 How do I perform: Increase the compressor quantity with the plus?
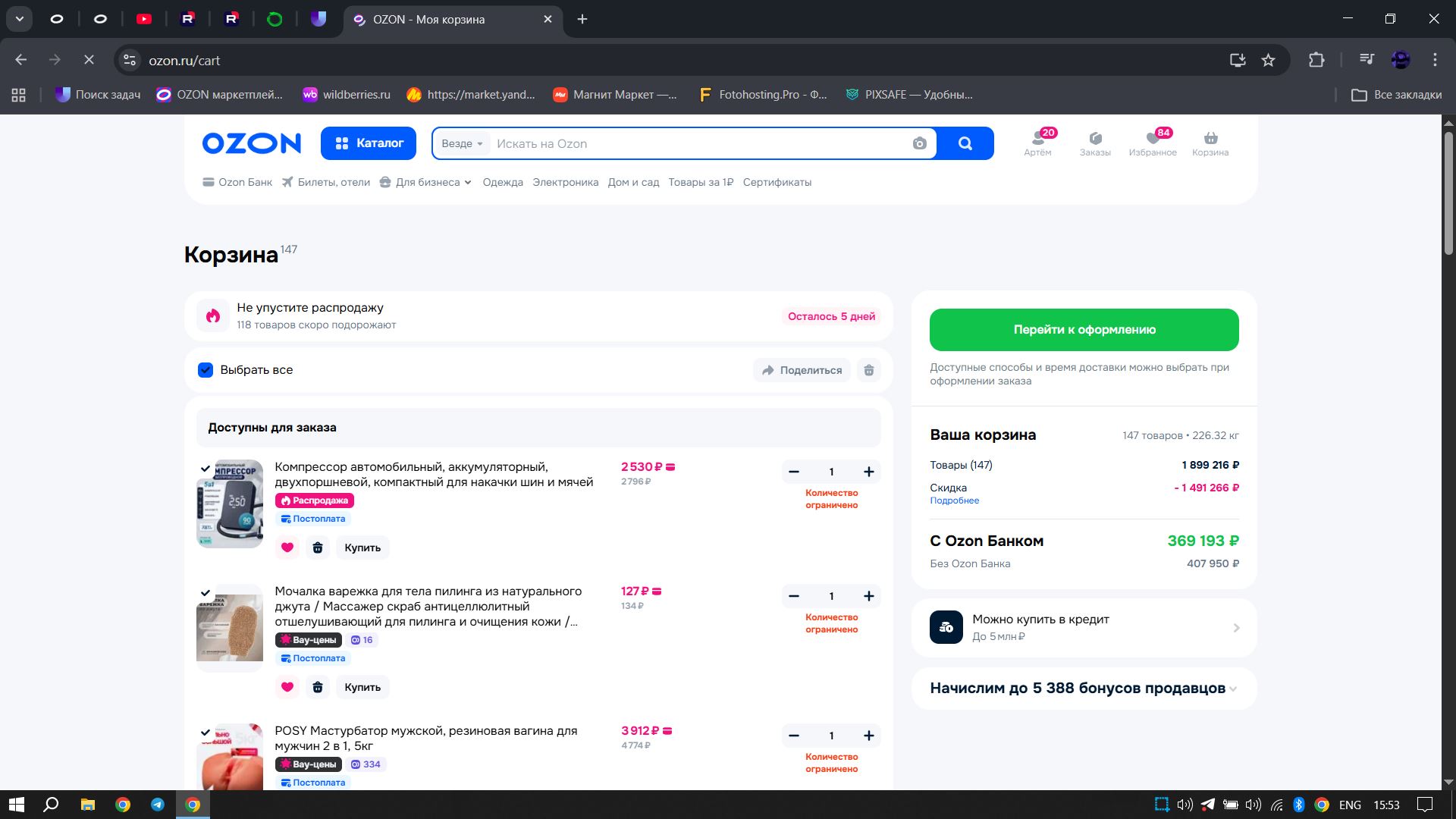pos(869,472)
